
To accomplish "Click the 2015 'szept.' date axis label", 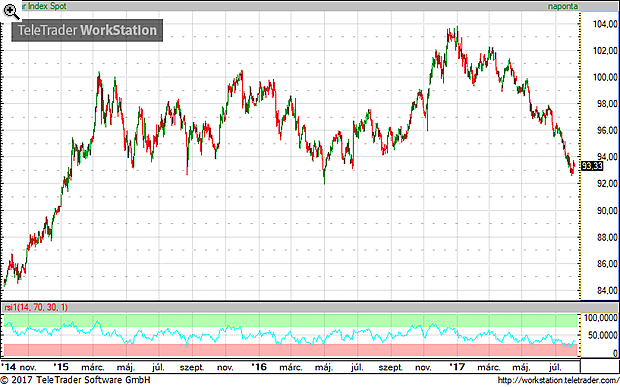I will [192, 368].
